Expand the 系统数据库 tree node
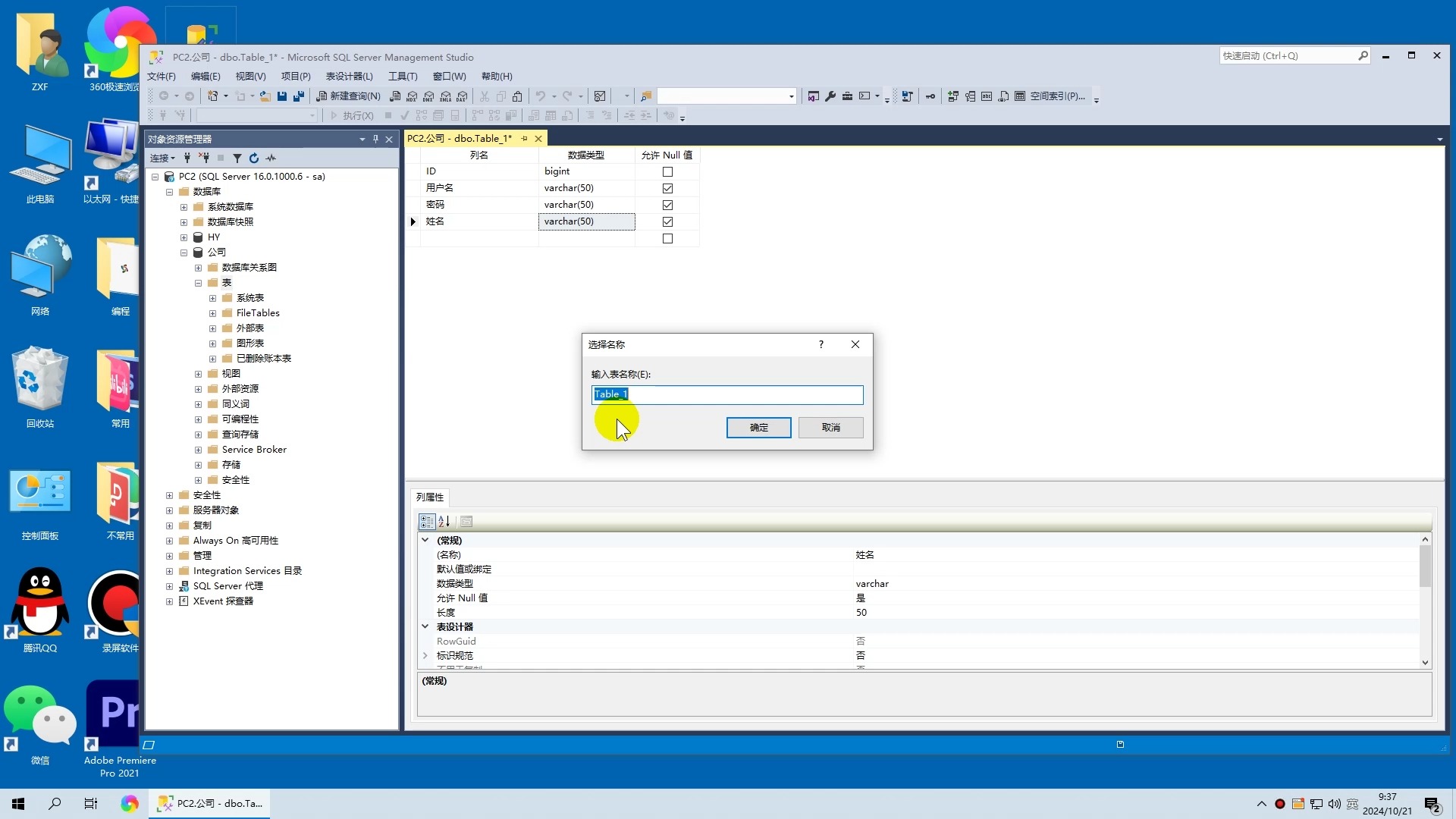The width and height of the screenshot is (1456, 819). 184,207
